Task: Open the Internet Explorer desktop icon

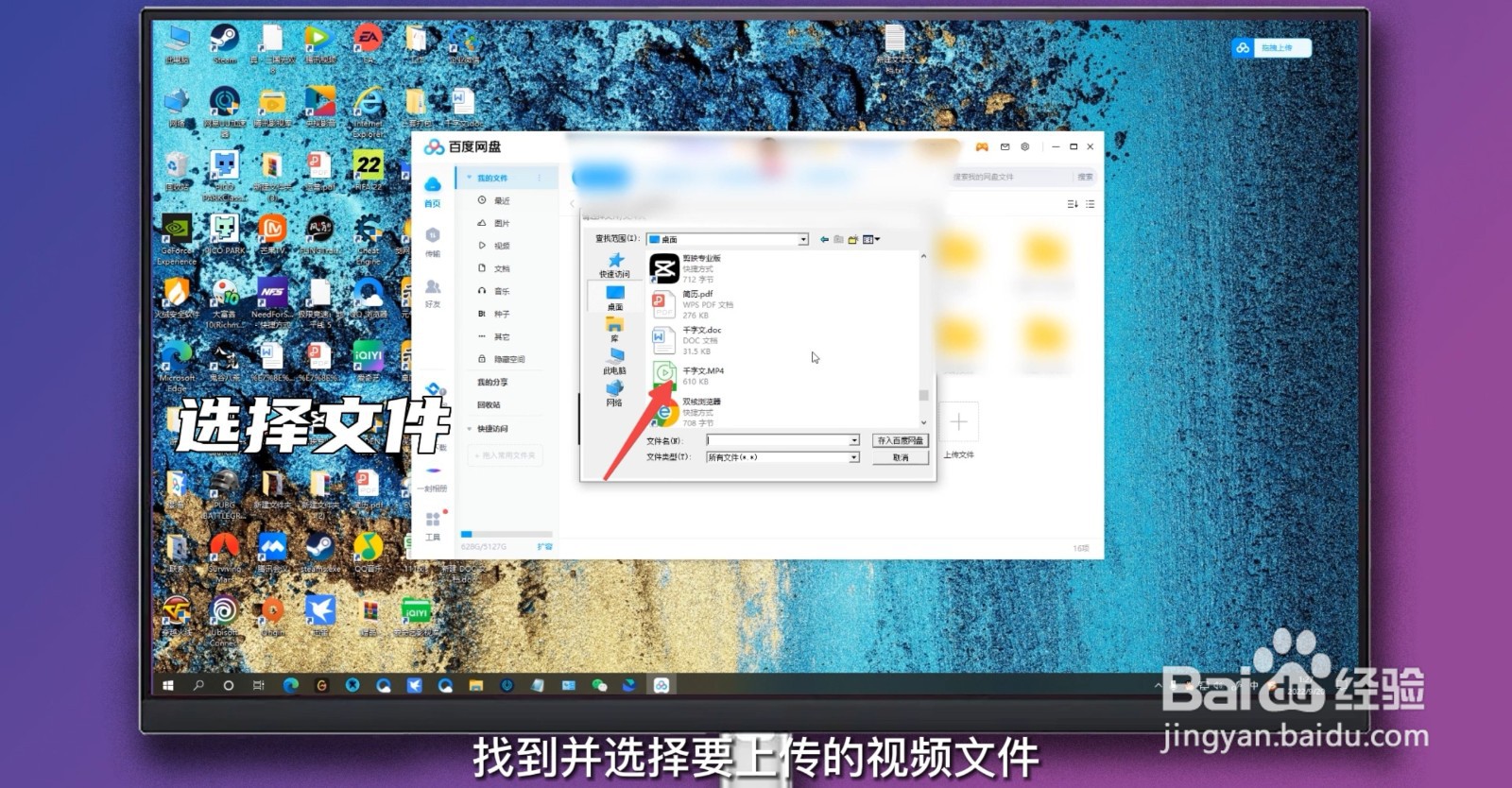Action: [369, 111]
